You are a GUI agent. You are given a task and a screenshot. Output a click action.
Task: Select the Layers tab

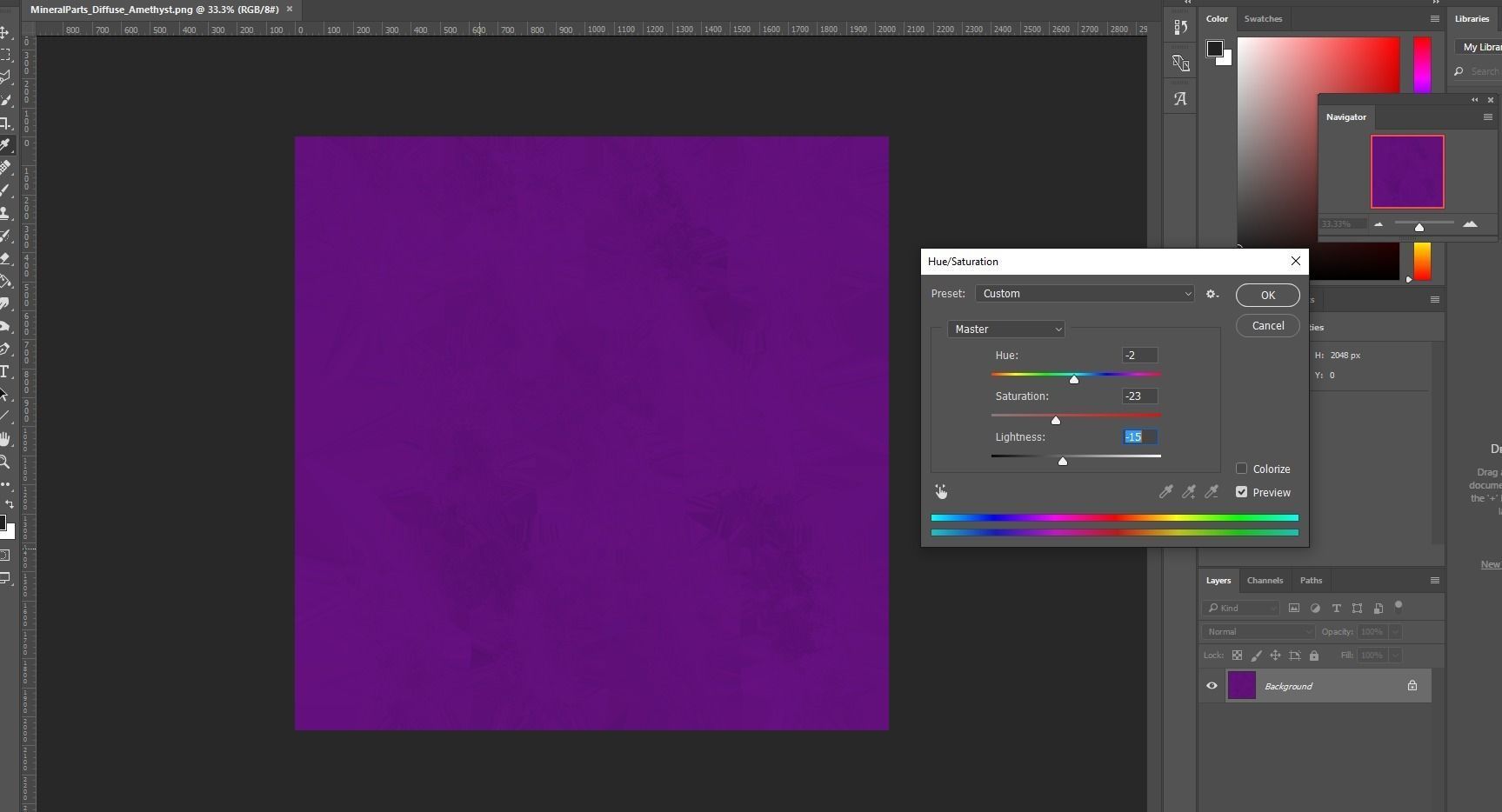coord(1218,581)
